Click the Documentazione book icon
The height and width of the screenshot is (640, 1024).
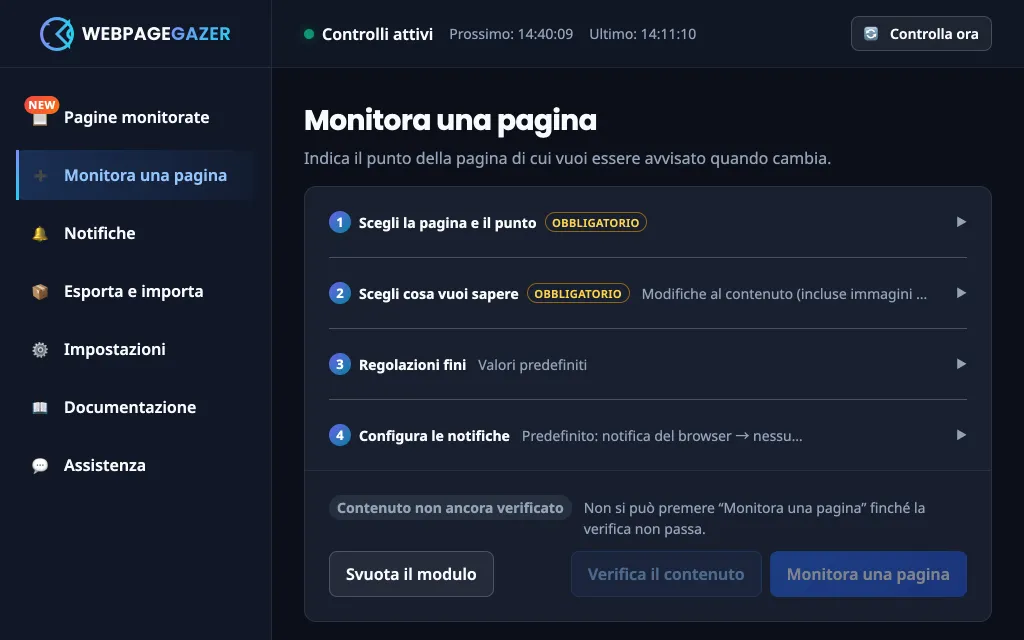(40, 408)
